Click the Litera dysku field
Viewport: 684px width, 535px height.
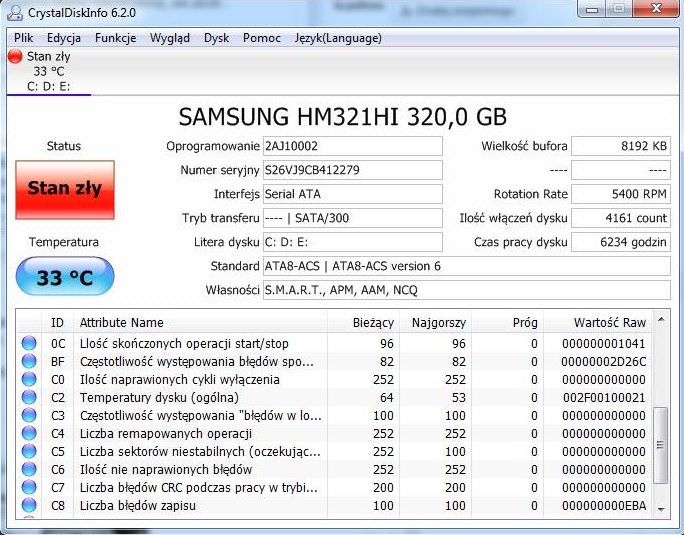click(x=352, y=242)
